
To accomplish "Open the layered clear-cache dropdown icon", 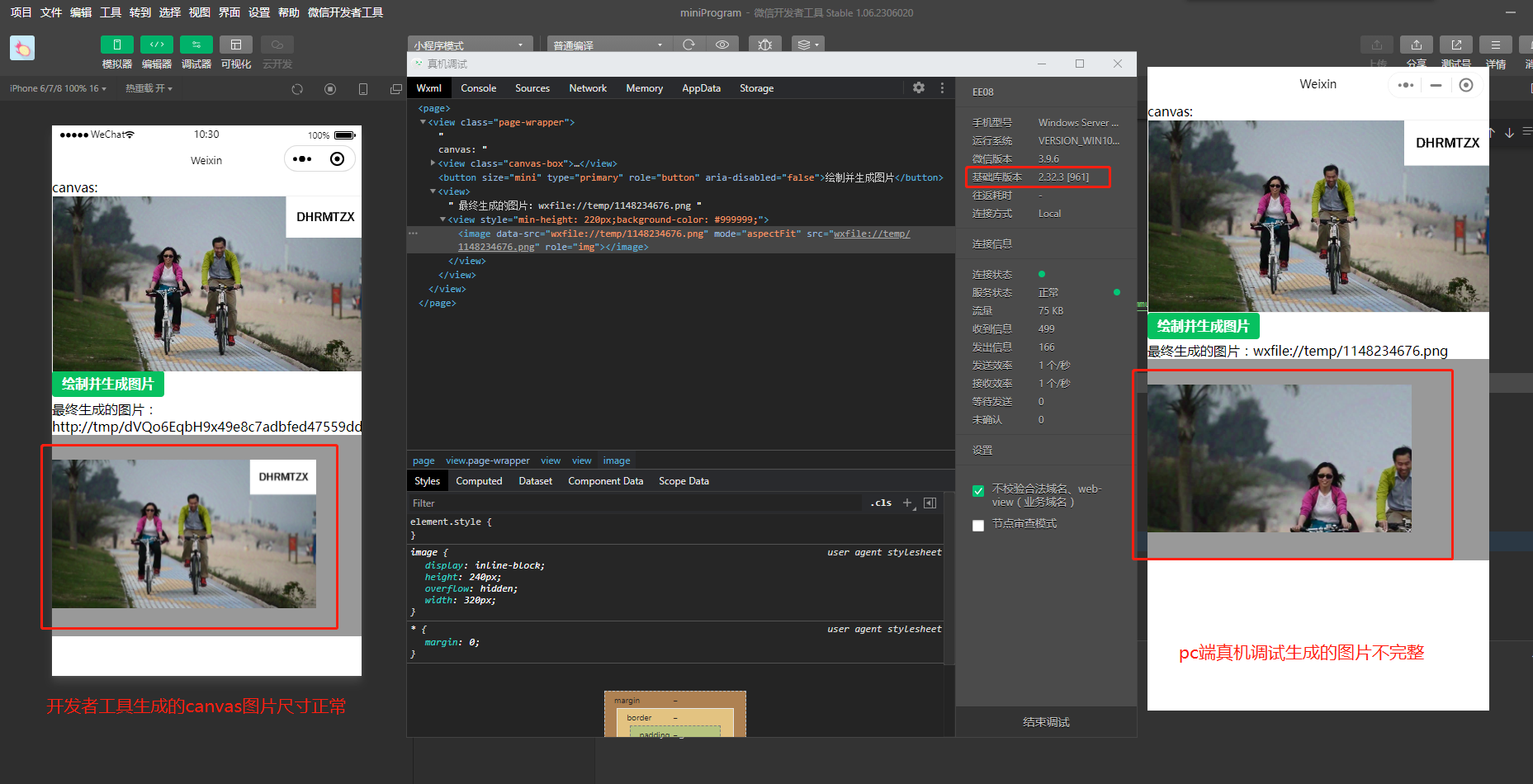I will pos(807,45).
